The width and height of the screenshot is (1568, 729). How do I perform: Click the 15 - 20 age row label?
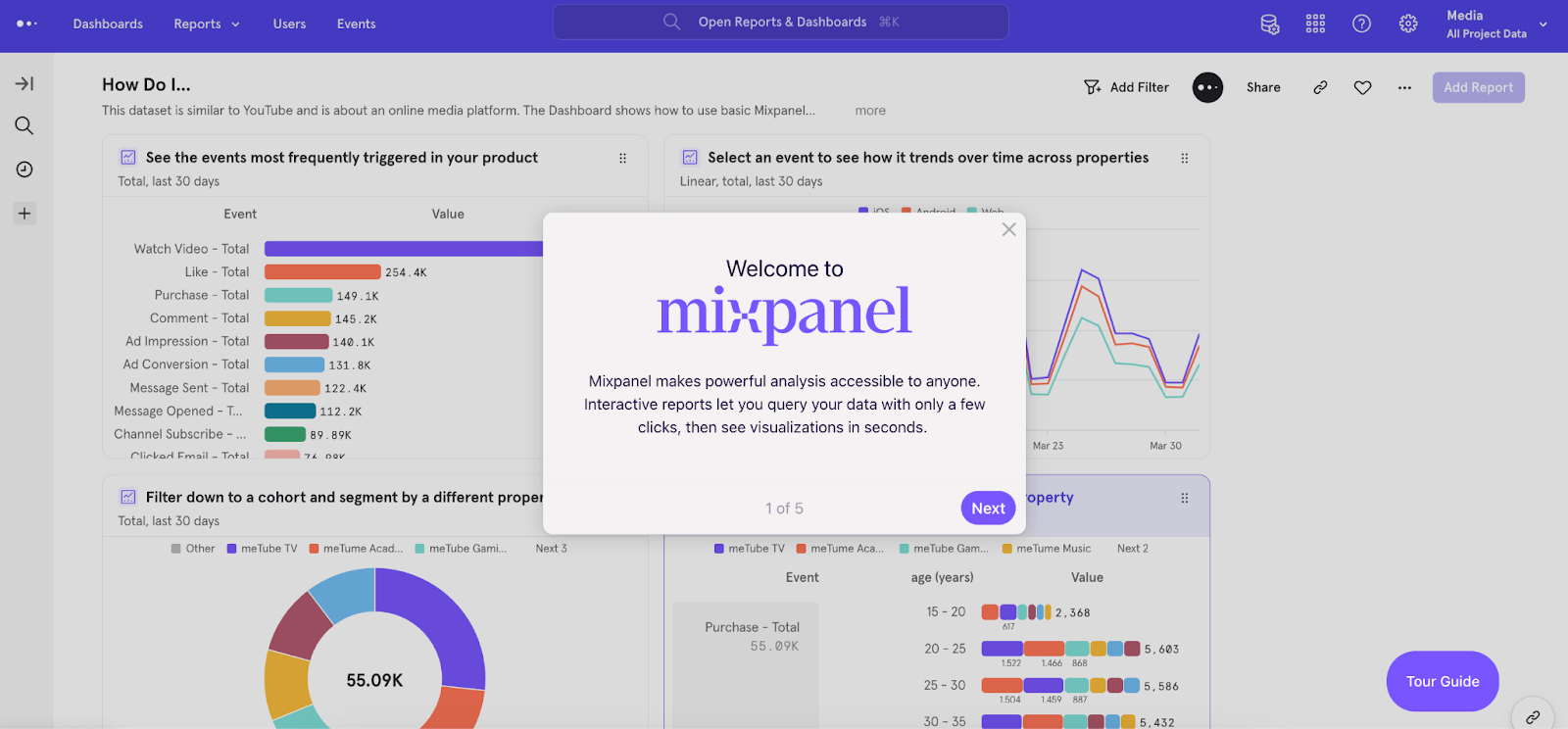click(946, 611)
